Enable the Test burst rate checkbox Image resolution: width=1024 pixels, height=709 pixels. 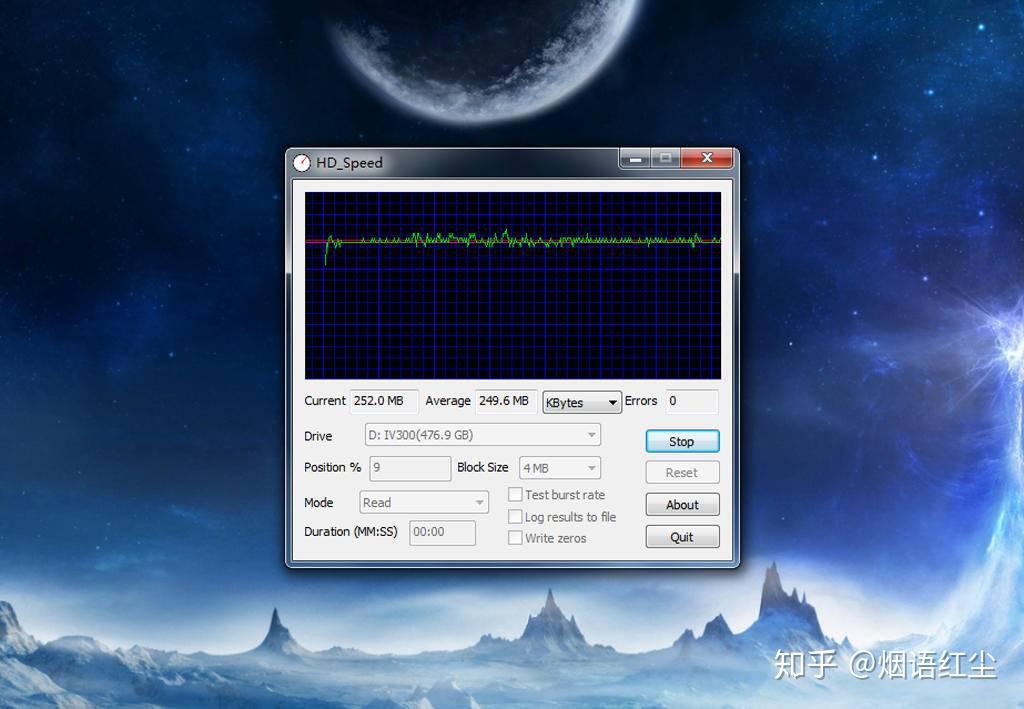(515, 494)
